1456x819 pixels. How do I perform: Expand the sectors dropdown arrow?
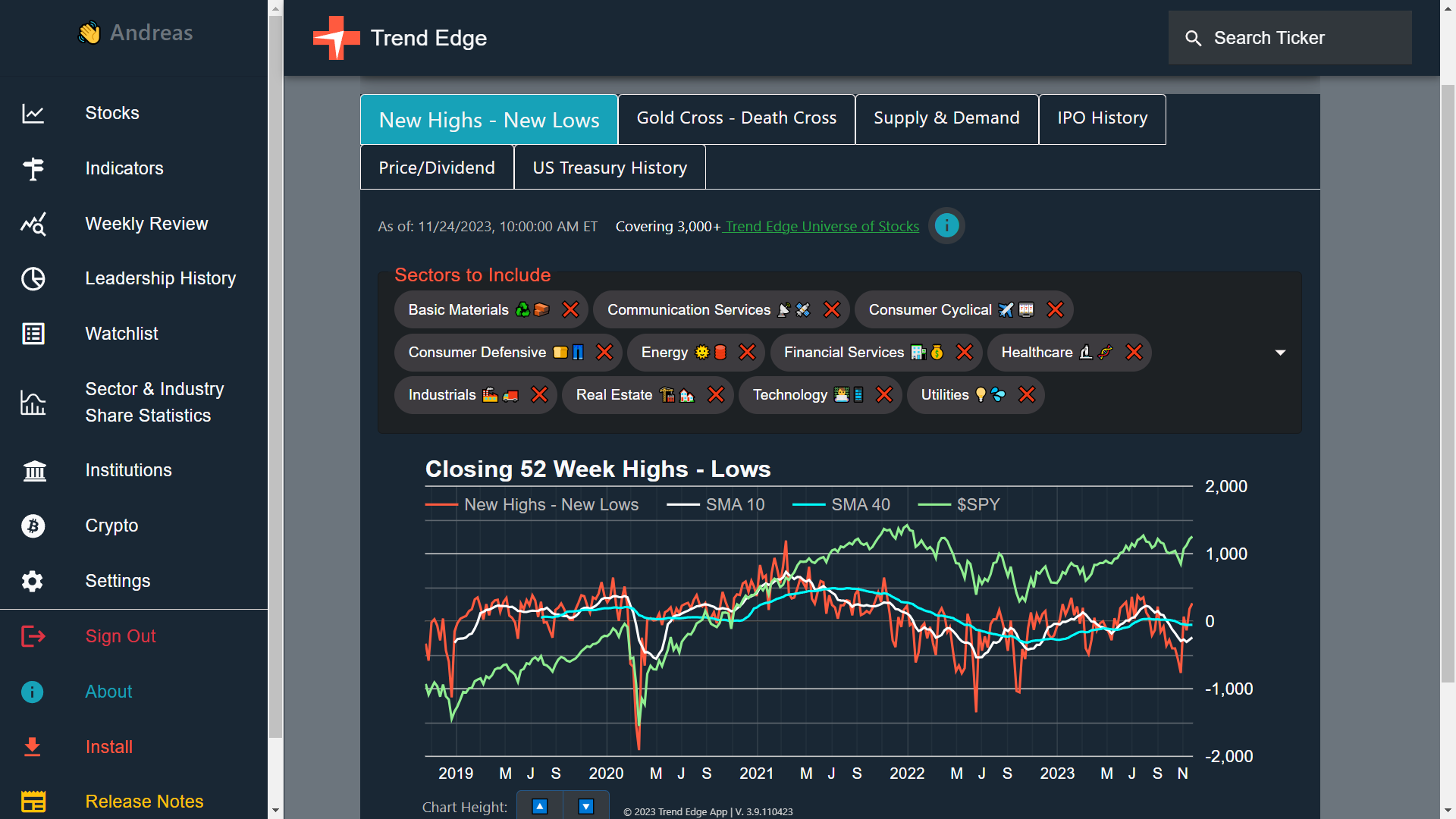tap(1280, 353)
